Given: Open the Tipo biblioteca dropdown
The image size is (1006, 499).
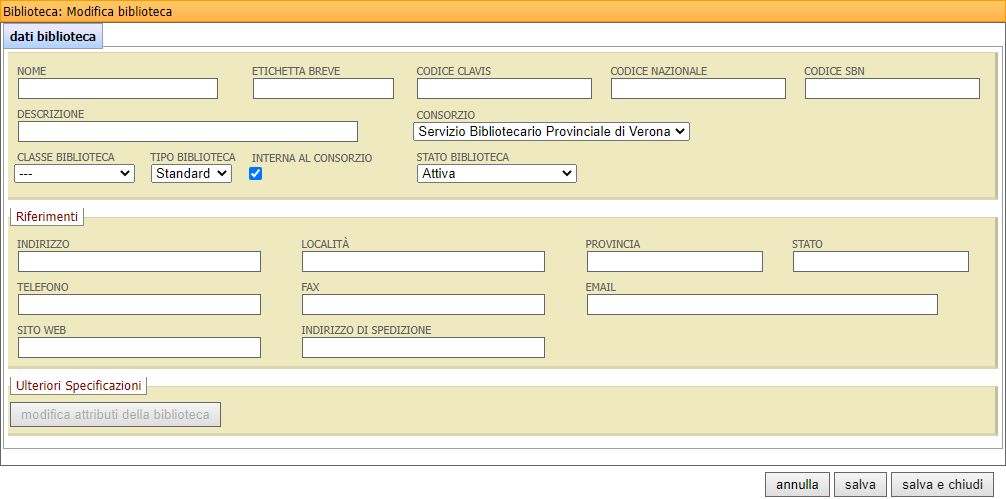Looking at the screenshot, I should [191, 174].
